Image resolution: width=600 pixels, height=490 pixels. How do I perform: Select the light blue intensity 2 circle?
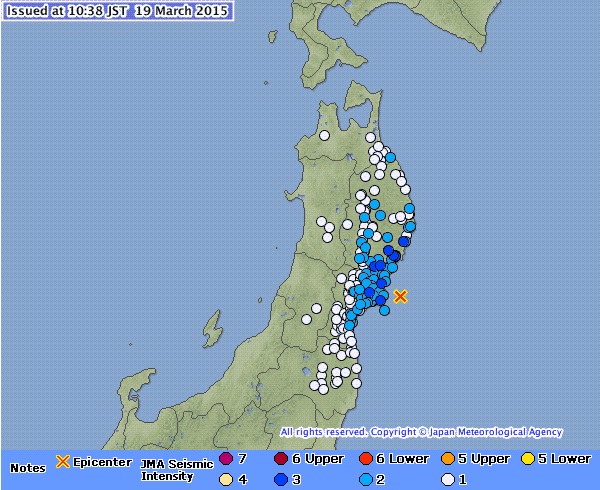(365, 479)
